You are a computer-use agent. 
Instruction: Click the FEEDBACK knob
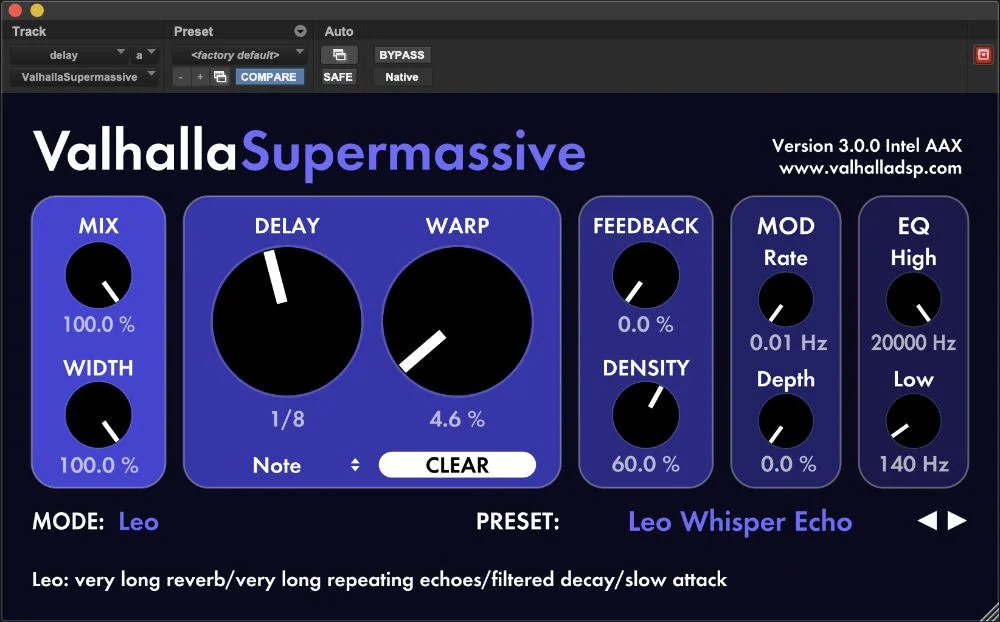(x=645, y=275)
